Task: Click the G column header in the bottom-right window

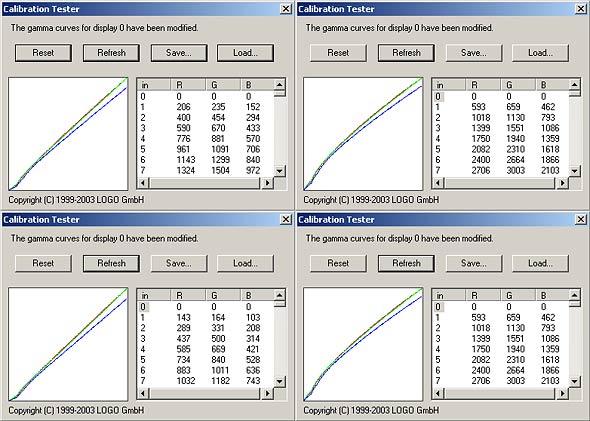Action: click(x=518, y=296)
